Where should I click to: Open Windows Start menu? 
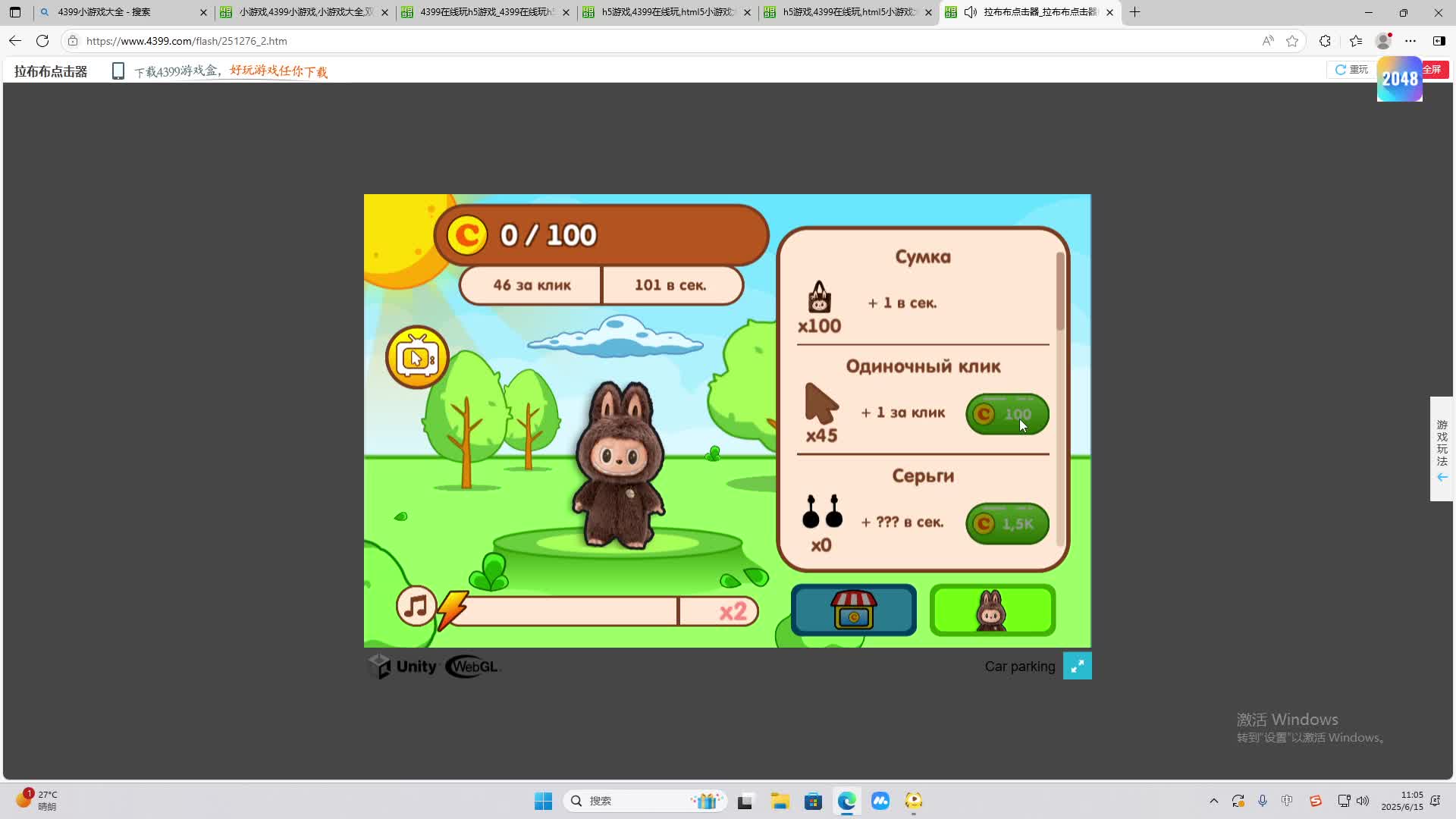(543, 801)
